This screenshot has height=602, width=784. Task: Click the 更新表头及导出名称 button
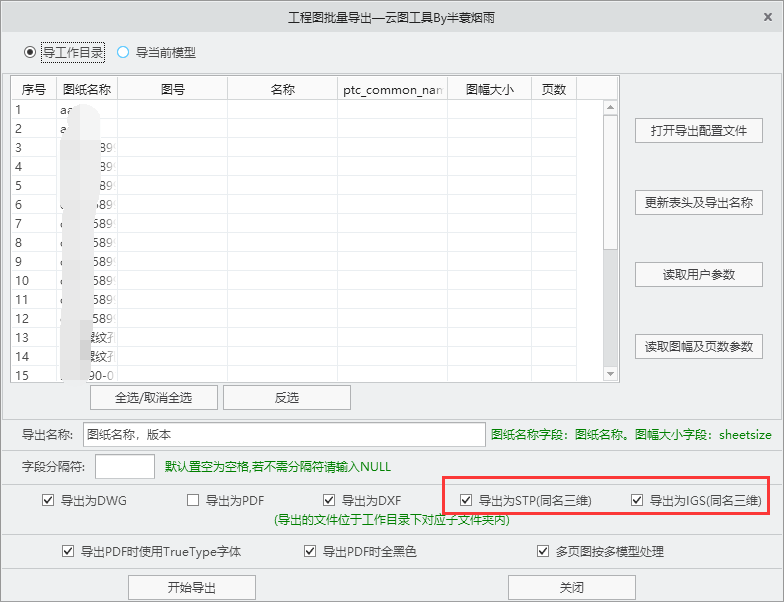(698, 202)
